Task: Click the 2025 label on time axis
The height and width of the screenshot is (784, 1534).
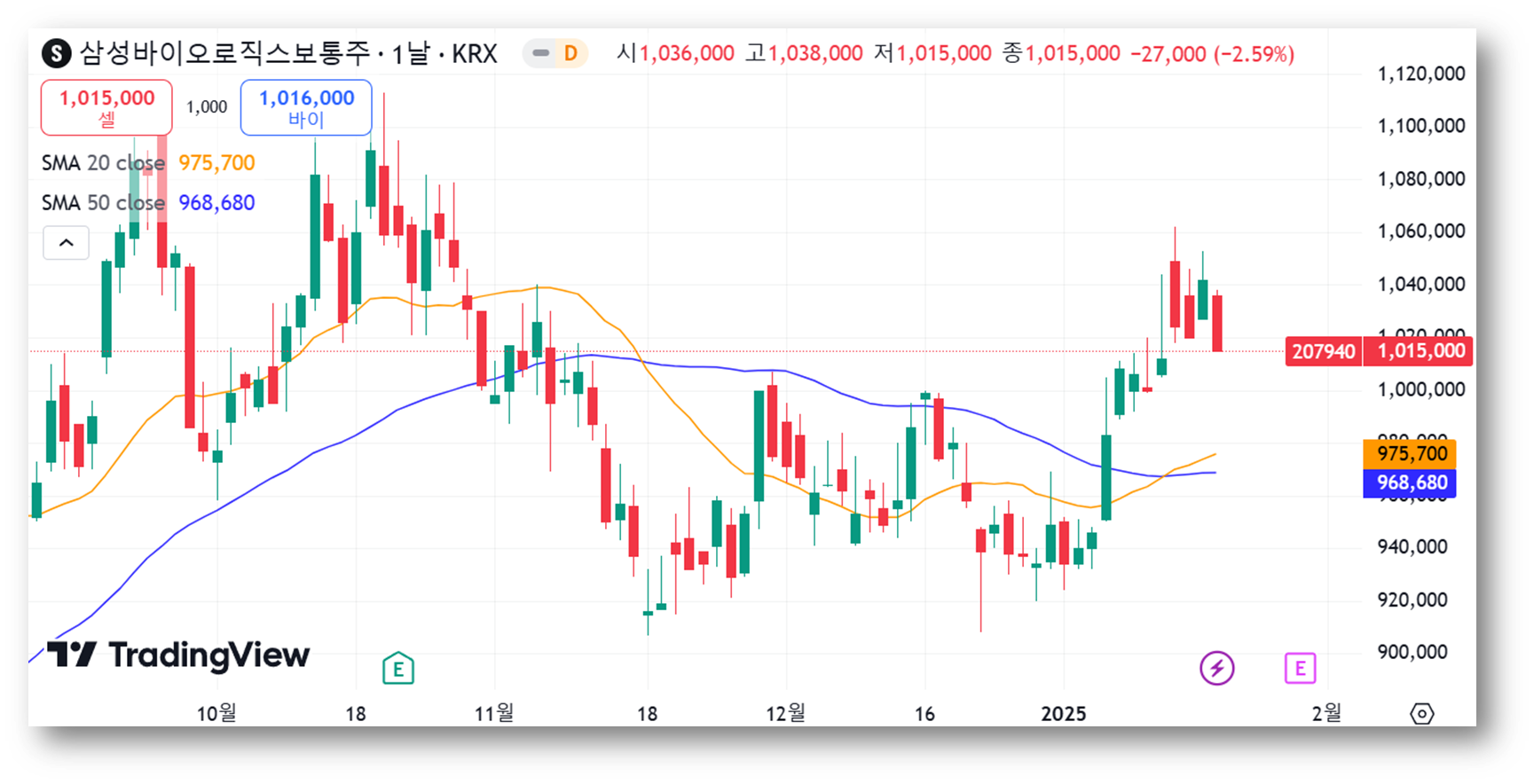Action: pyautogui.click(x=1064, y=714)
